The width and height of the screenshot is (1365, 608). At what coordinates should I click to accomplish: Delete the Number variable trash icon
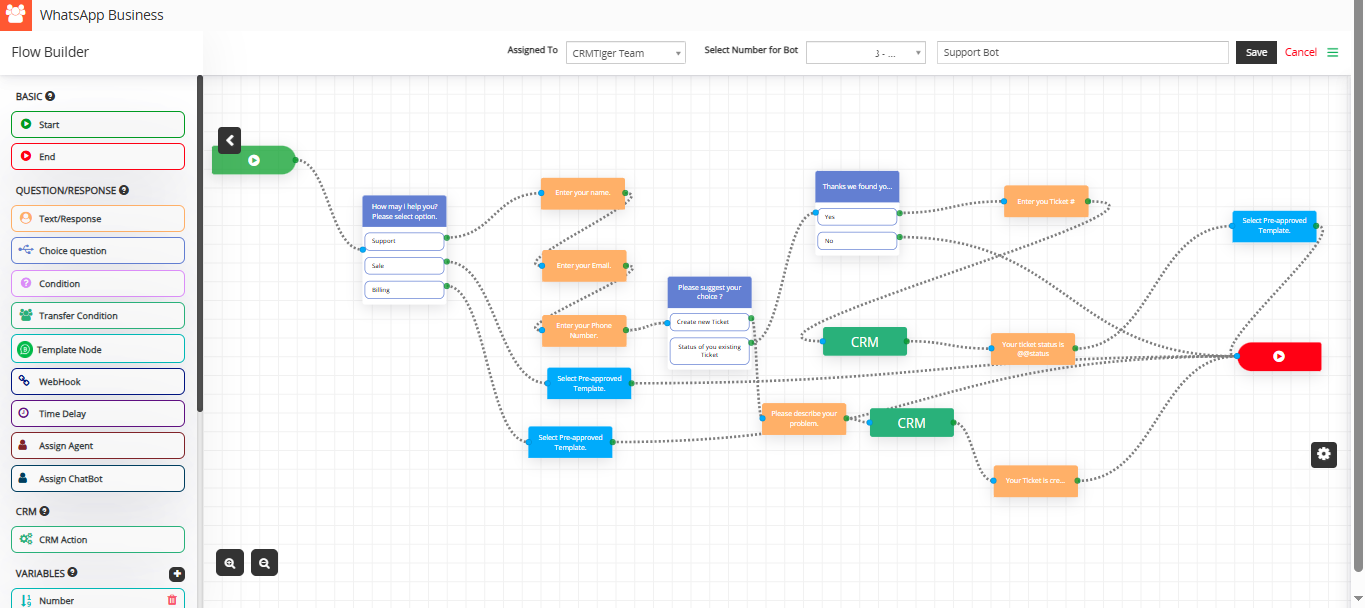pos(172,600)
